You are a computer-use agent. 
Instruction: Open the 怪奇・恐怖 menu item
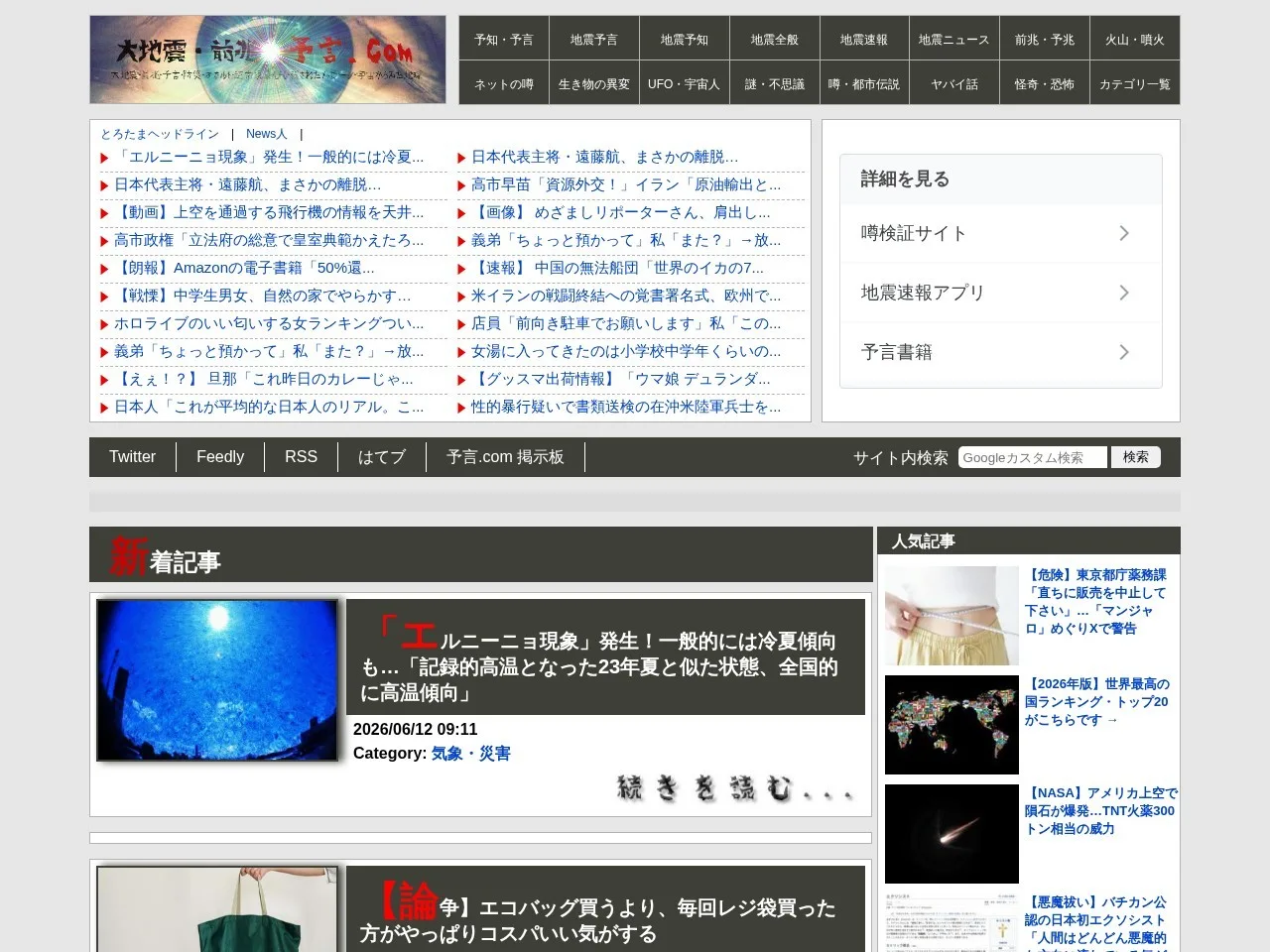click(1045, 84)
